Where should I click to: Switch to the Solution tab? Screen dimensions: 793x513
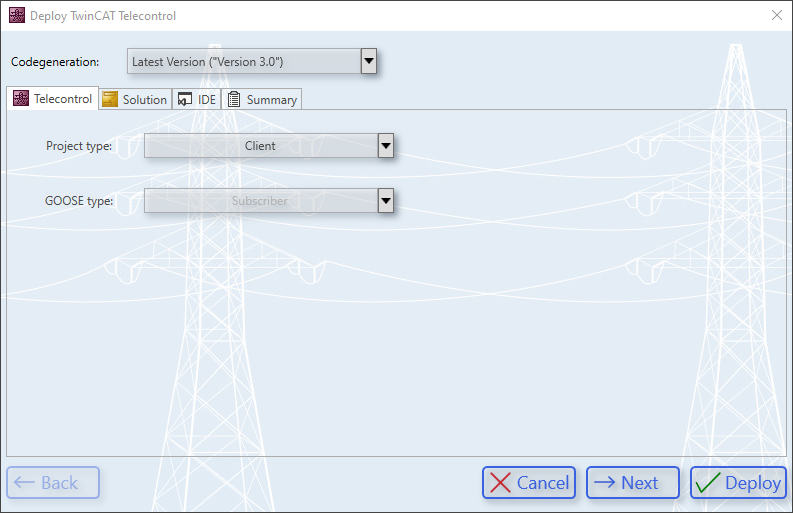click(x=135, y=100)
